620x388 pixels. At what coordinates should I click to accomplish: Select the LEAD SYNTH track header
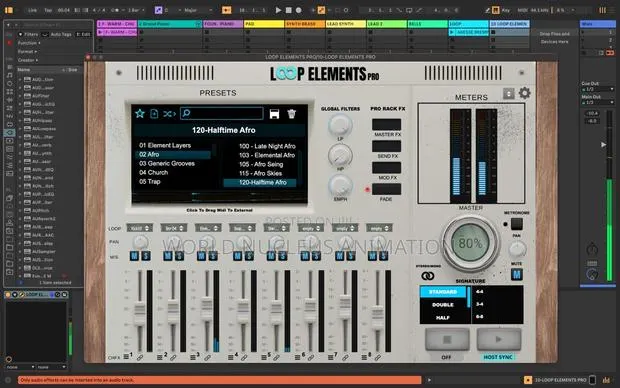[345, 24]
